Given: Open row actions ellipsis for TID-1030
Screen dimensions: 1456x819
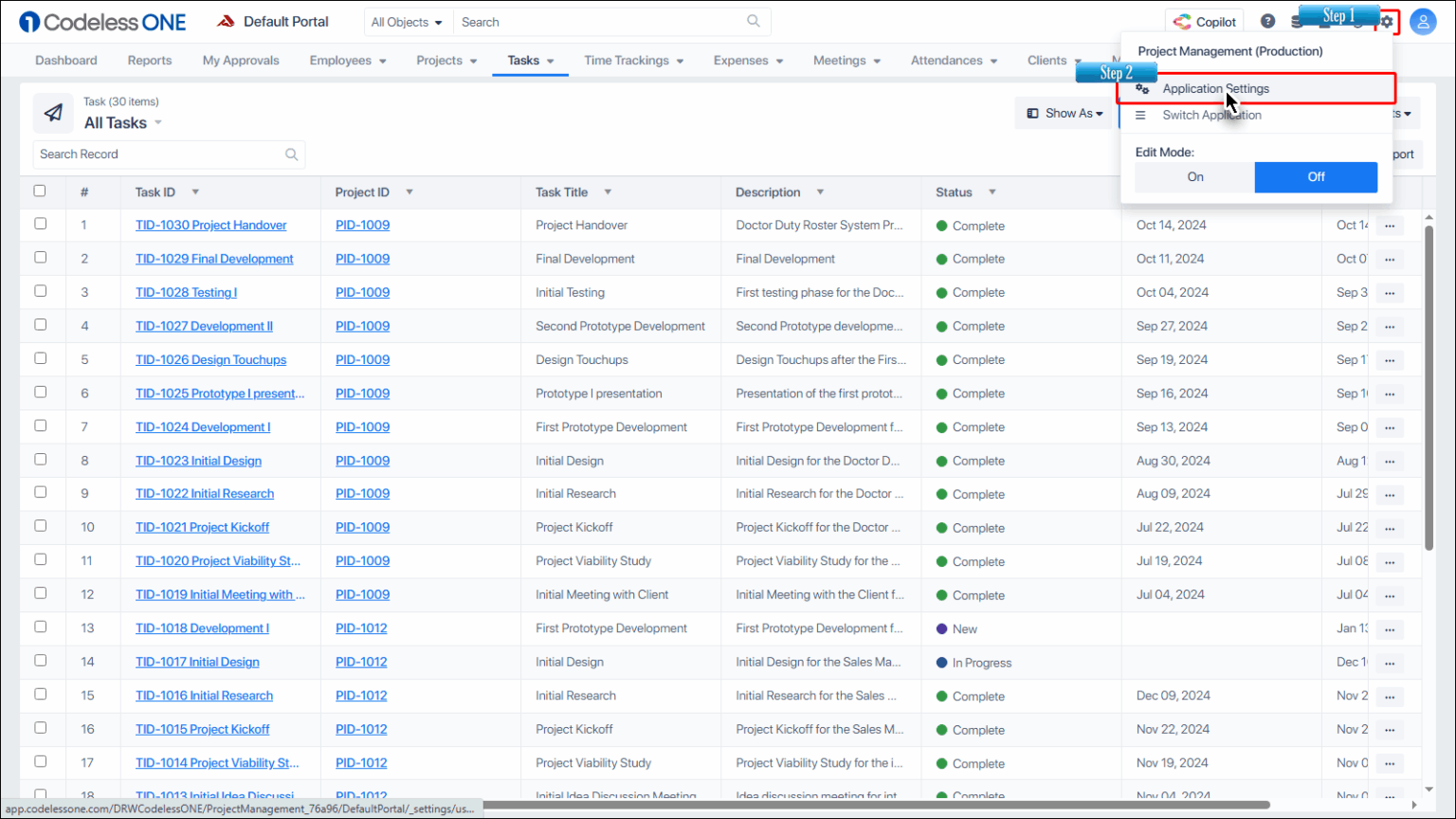Looking at the screenshot, I should 1390,226.
